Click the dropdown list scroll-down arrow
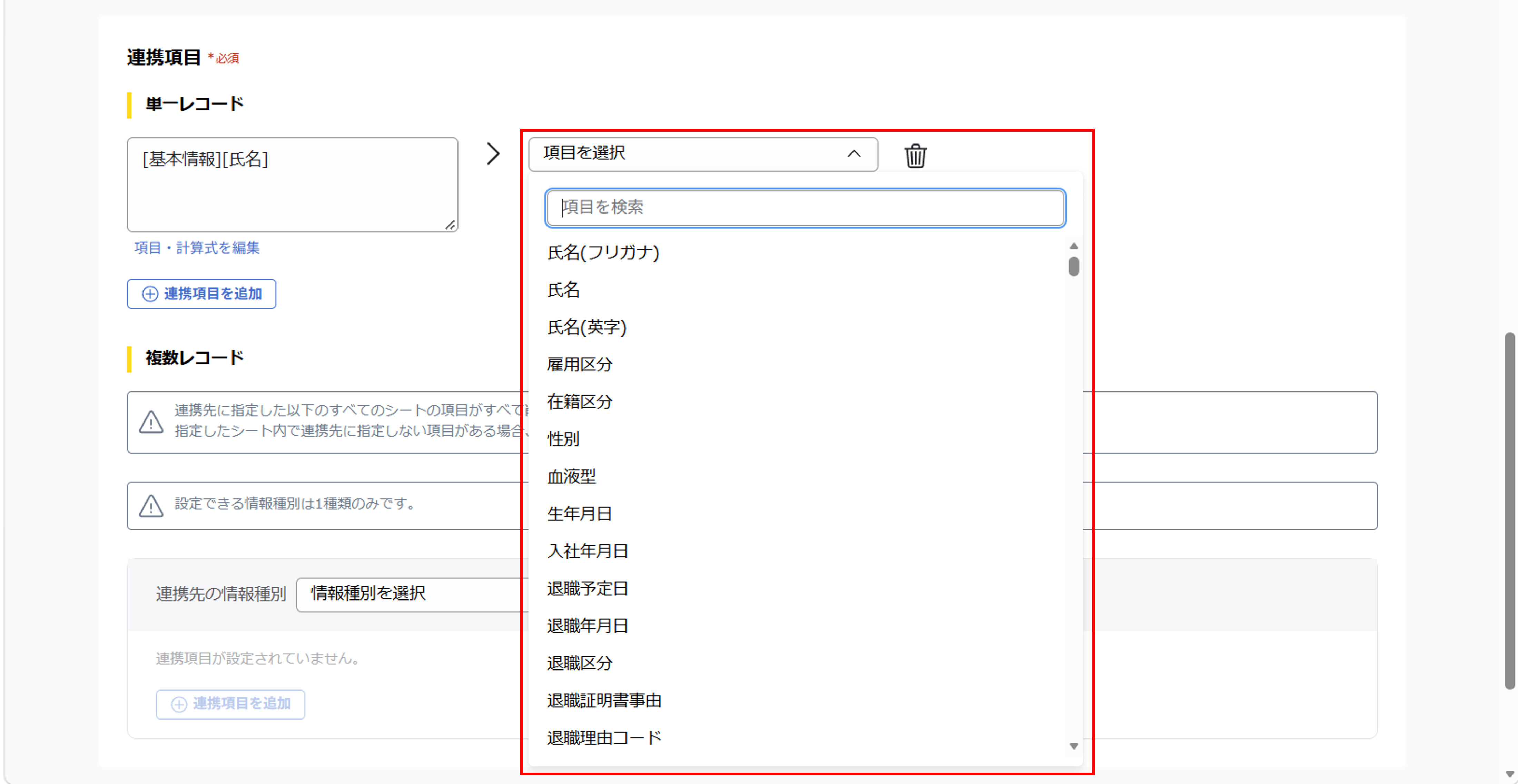This screenshot has height=784, width=1518. pyautogui.click(x=1074, y=746)
